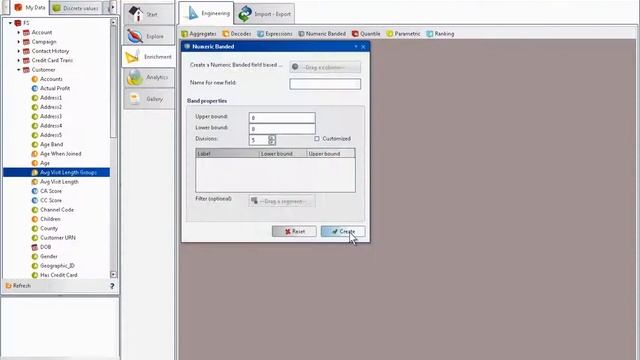Click the data tree scroll up arrow
The image size is (640, 360).
coord(113,22)
